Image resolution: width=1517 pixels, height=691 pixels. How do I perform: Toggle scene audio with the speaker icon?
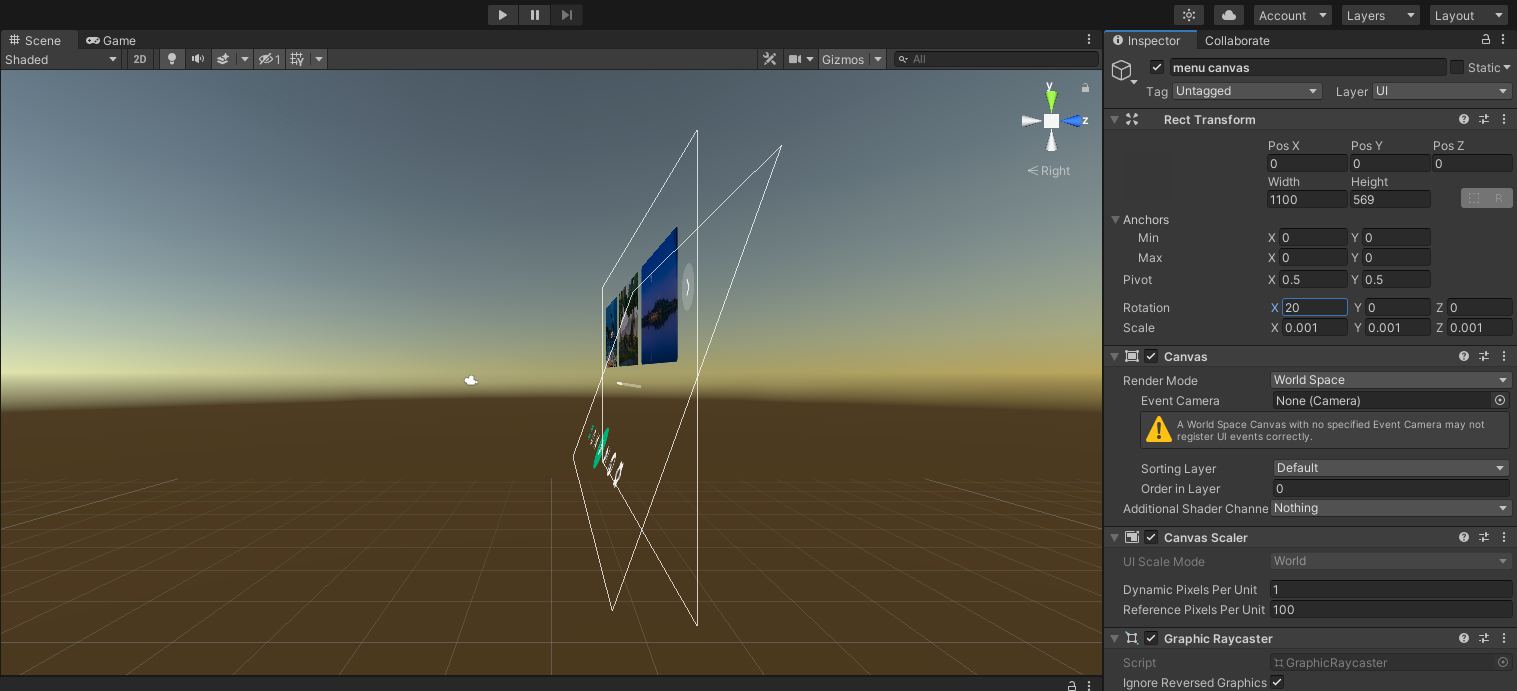click(x=198, y=59)
